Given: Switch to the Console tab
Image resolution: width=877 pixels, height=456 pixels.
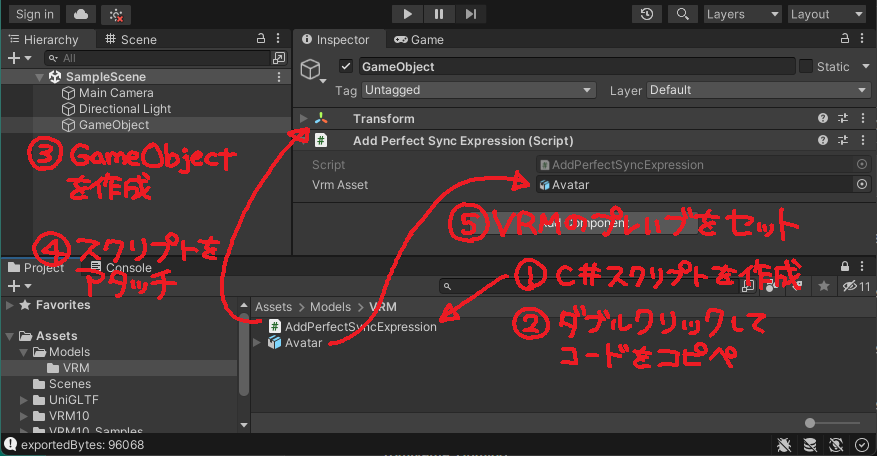Looking at the screenshot, I should click(122, 267).
